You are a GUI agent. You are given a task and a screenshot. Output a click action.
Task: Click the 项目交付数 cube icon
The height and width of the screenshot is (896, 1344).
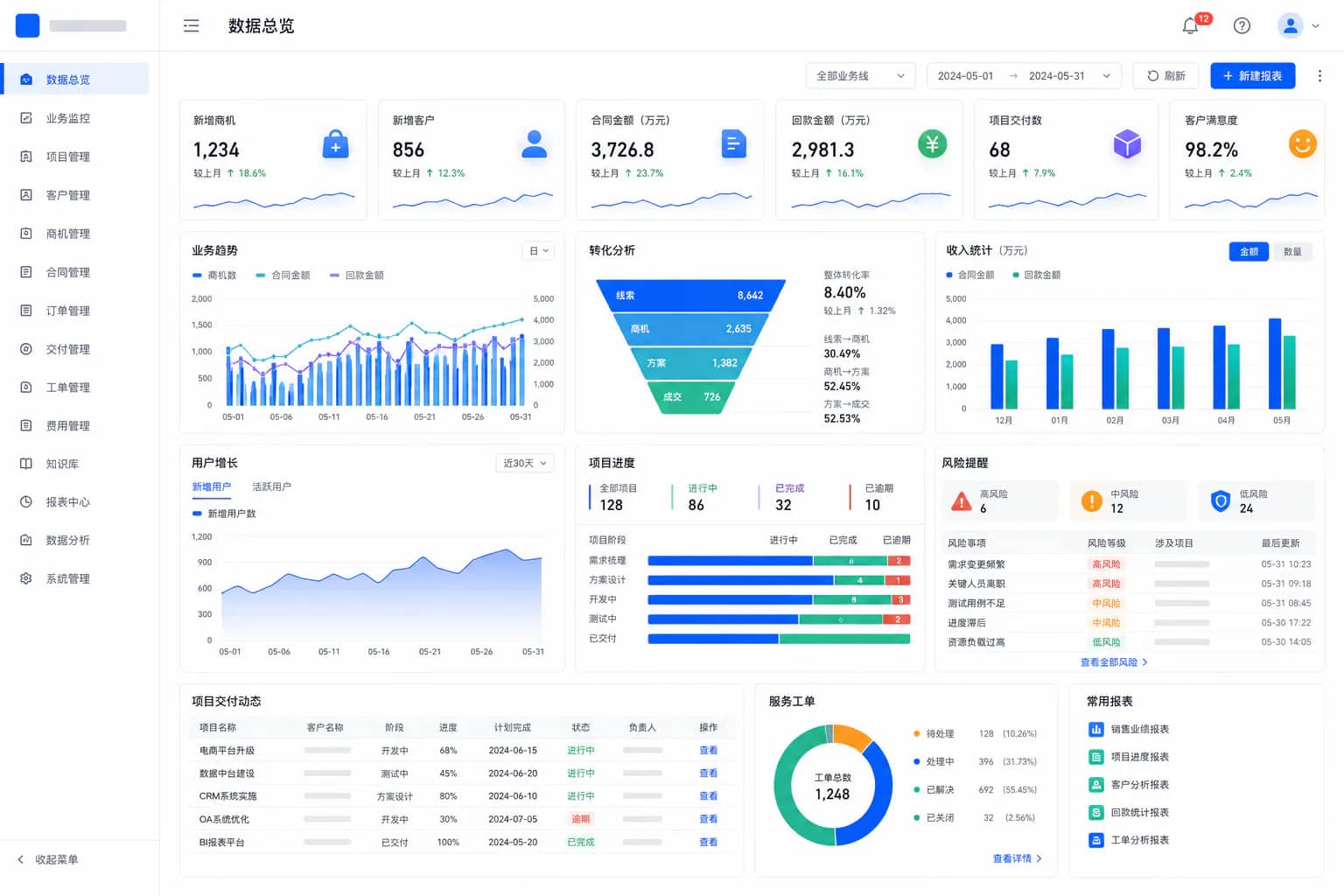coord(1127,144)
